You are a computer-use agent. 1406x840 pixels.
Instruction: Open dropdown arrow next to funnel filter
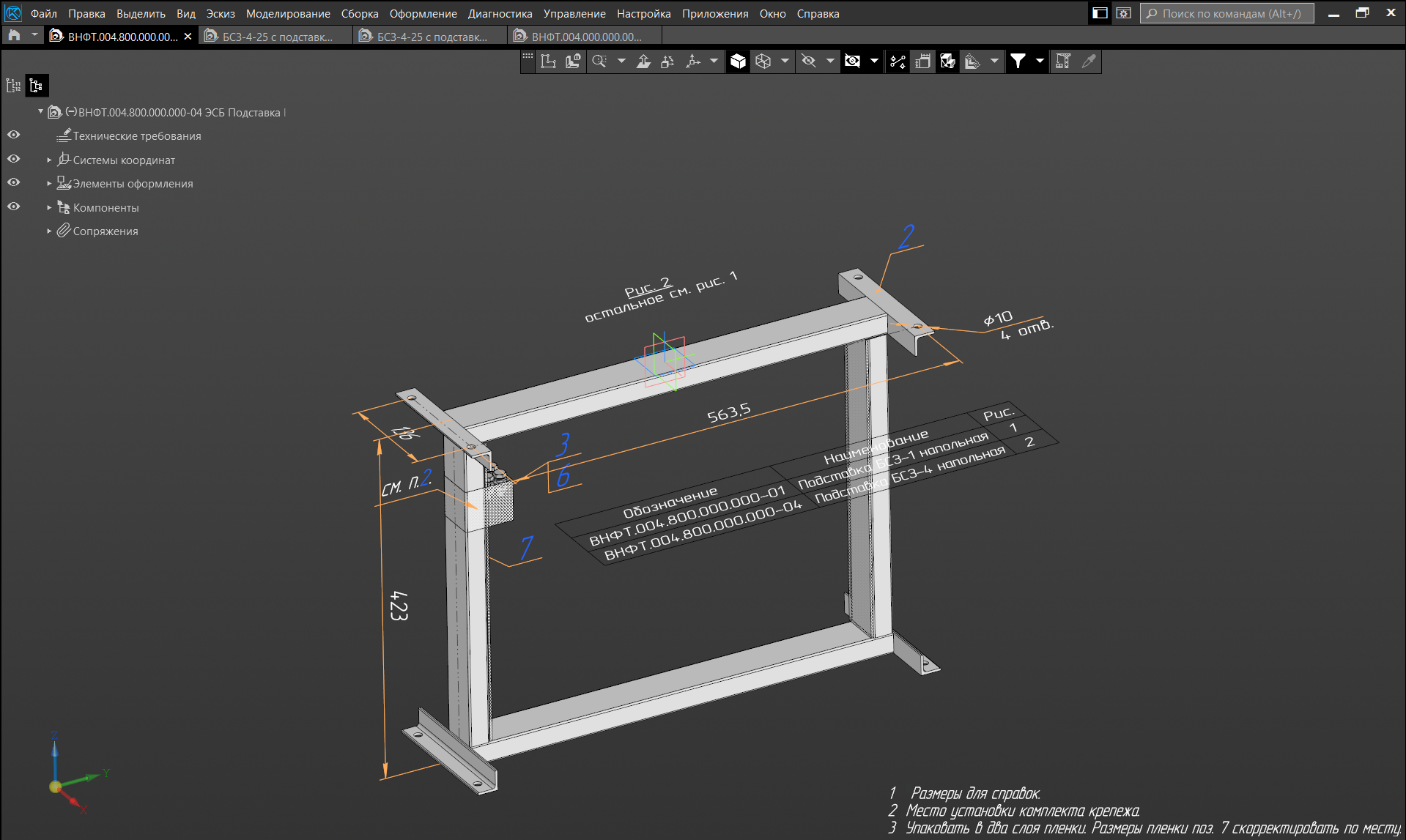(1039, 62)
